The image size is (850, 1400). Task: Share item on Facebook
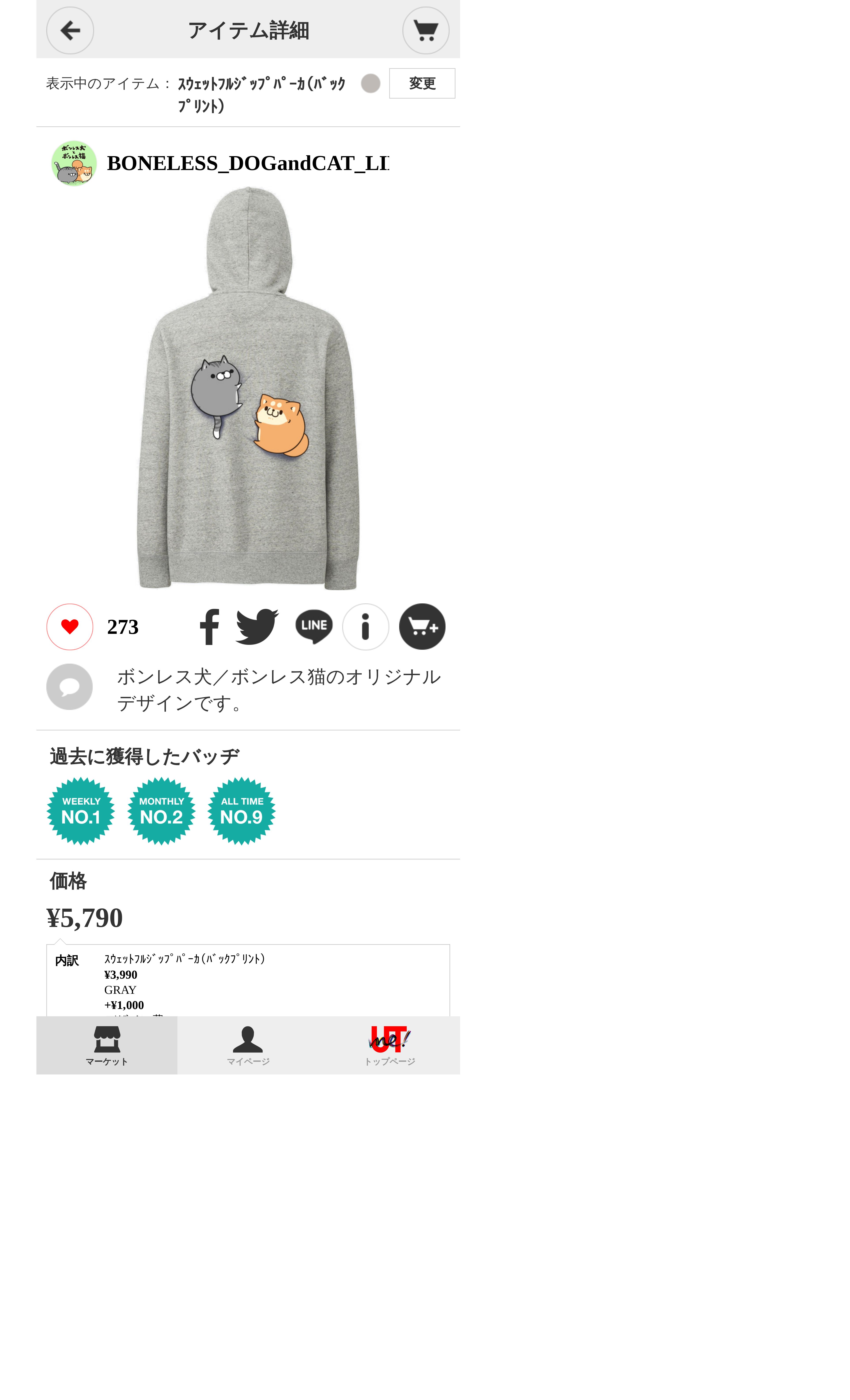(x=209, y=627)
